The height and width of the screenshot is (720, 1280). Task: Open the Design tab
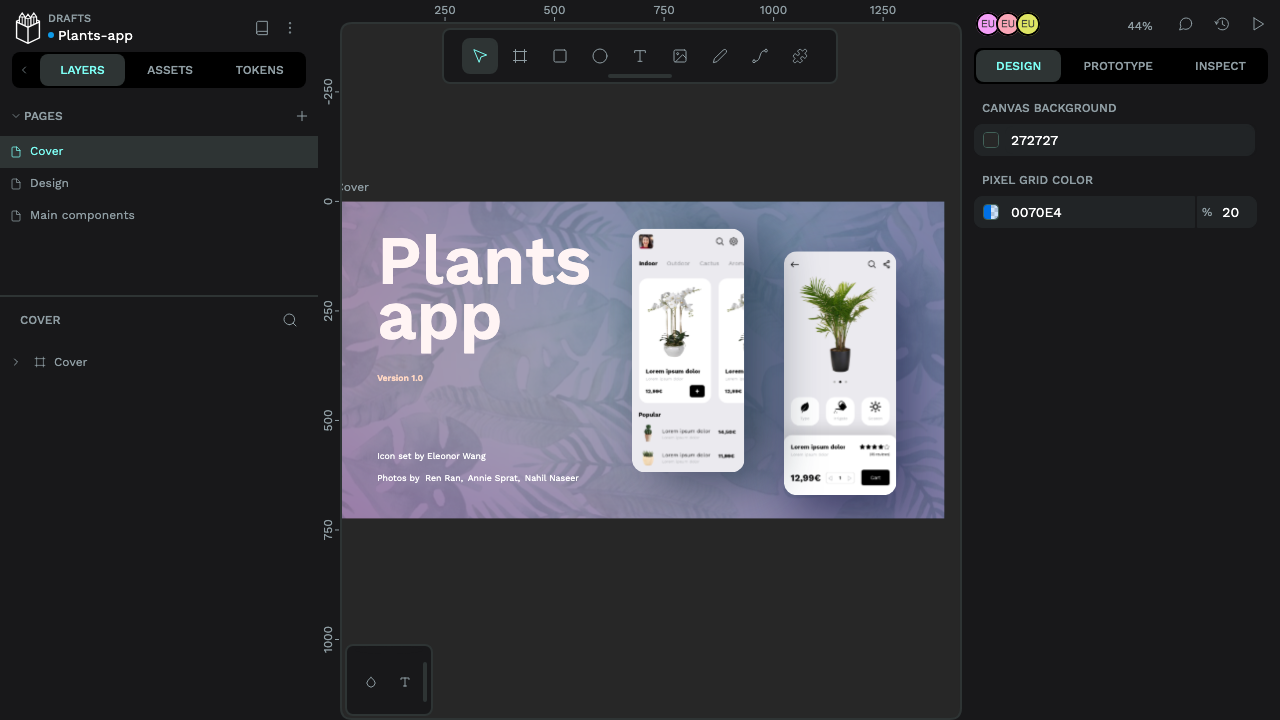(1018, 66)
